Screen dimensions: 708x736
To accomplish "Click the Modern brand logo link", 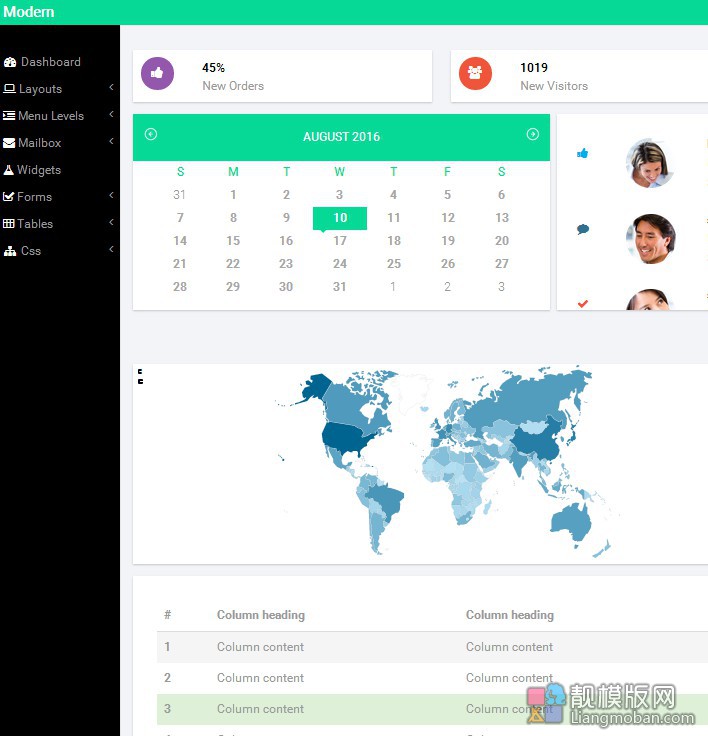I will [x=29, y=12].
